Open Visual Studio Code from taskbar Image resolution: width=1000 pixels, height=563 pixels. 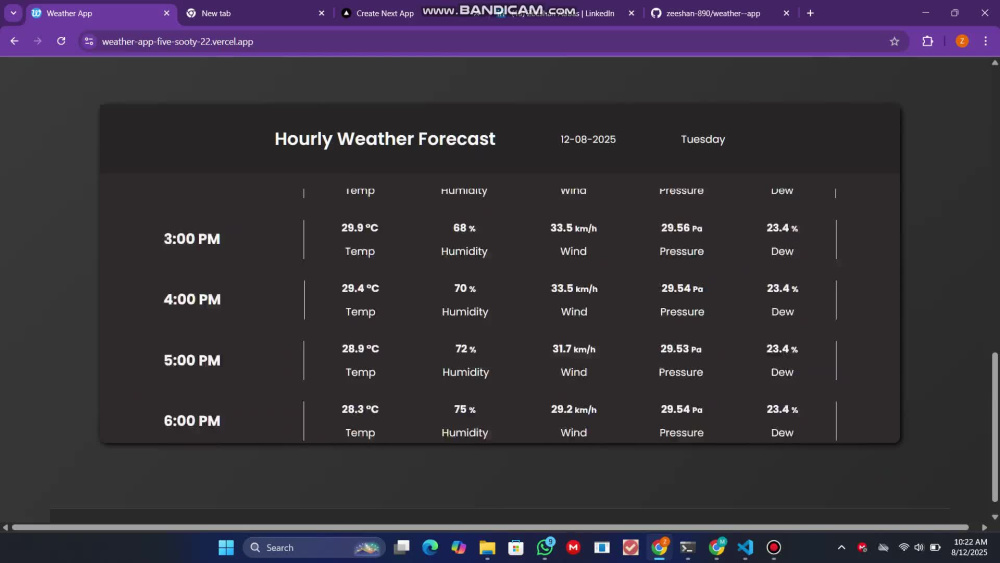(x=745, y=548)
